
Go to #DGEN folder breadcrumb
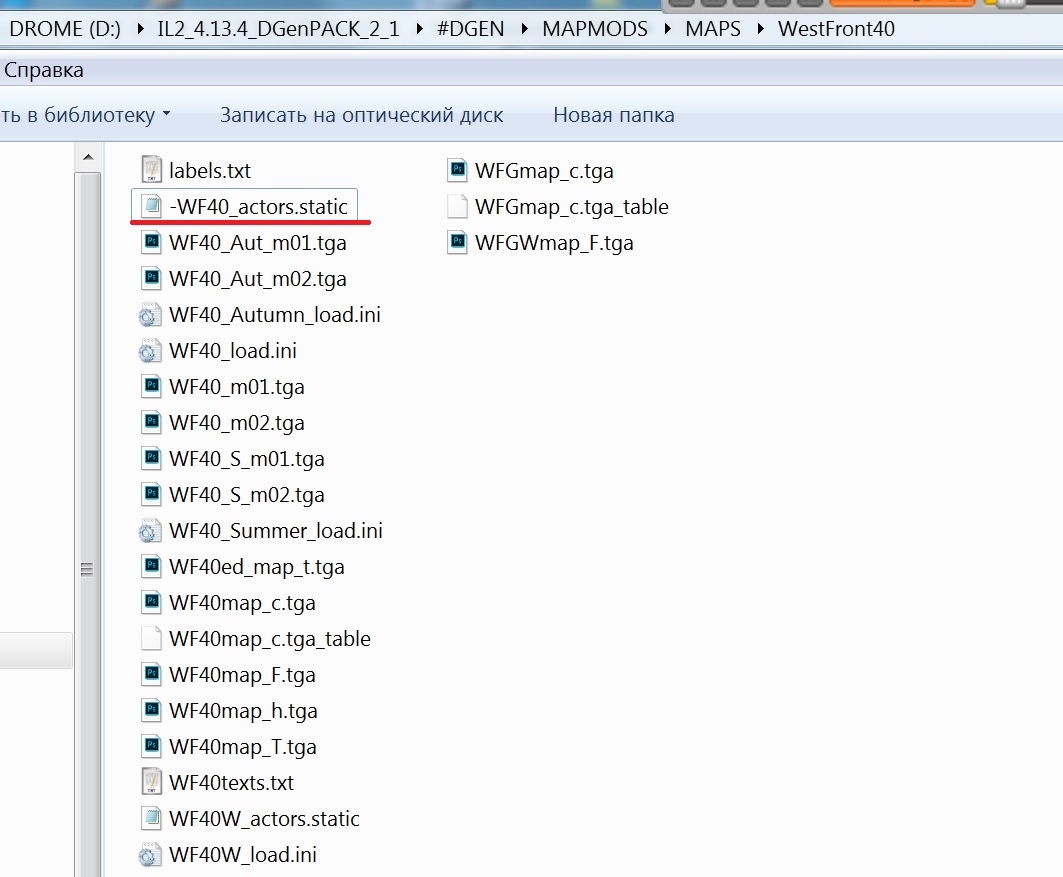470,29
